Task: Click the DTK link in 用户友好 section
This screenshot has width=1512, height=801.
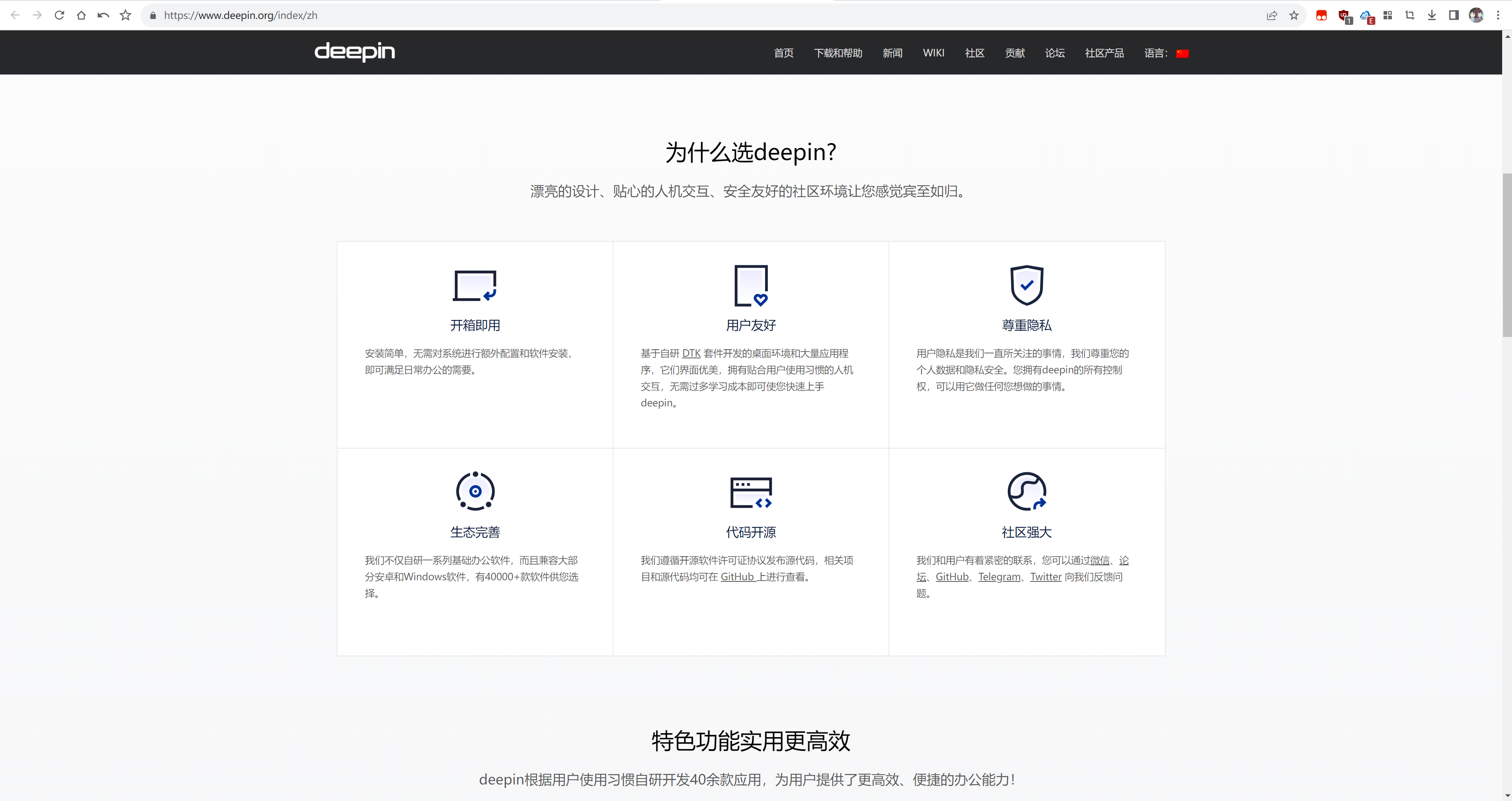Action: tap(691, 353)
